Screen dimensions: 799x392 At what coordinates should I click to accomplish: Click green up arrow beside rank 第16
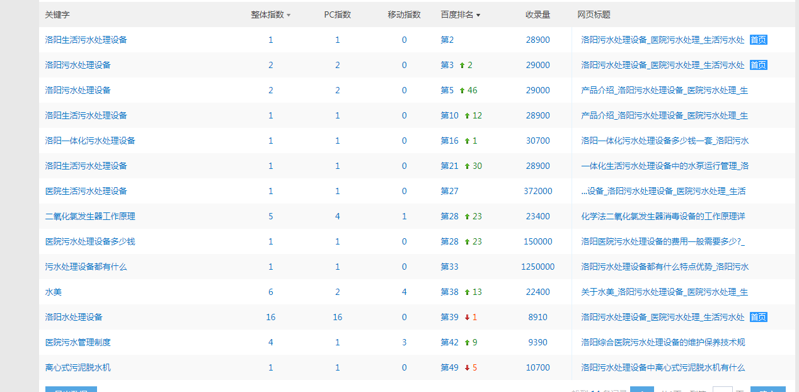pos(467,141)
